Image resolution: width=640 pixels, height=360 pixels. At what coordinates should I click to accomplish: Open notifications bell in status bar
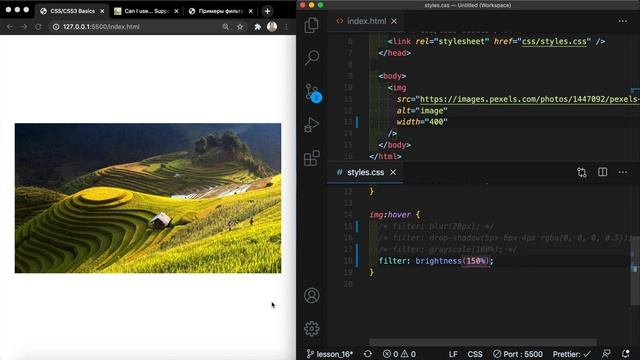626,354
